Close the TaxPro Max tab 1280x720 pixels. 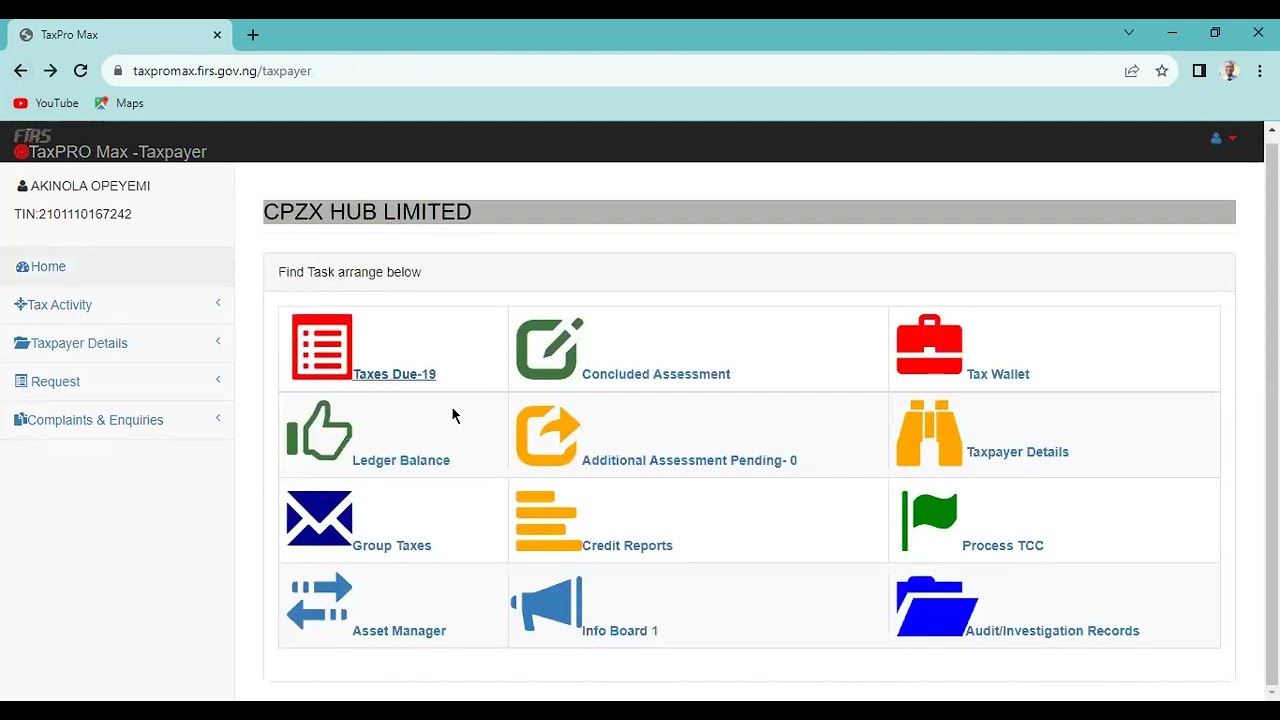point(217,35)
